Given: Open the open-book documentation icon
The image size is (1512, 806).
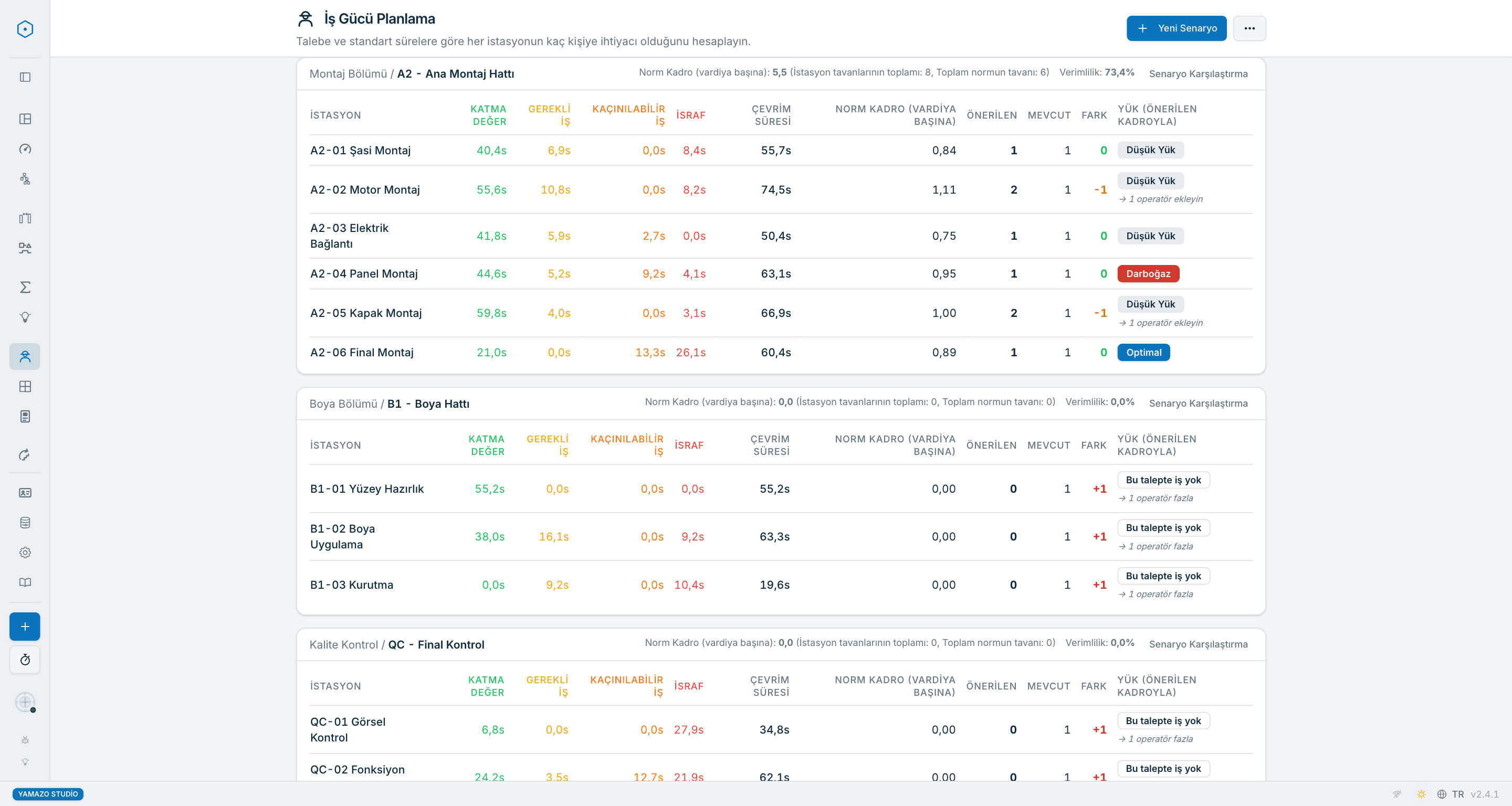Looking at the screenshot, I should [25, 582].
